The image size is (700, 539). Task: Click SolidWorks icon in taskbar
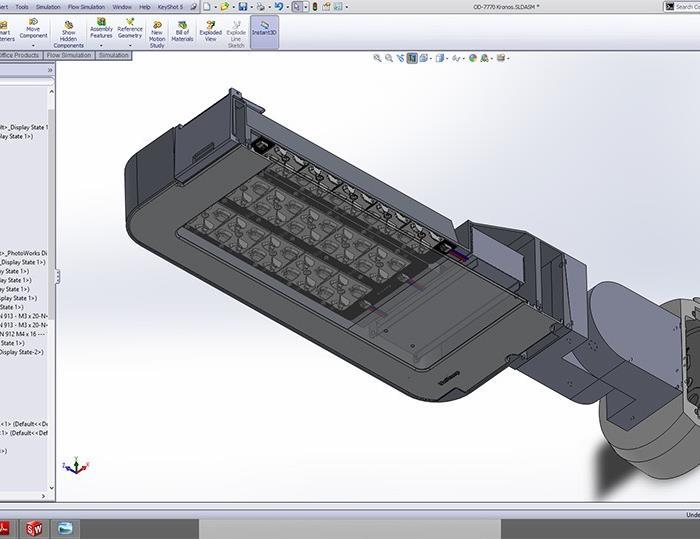tap(34, 529)
